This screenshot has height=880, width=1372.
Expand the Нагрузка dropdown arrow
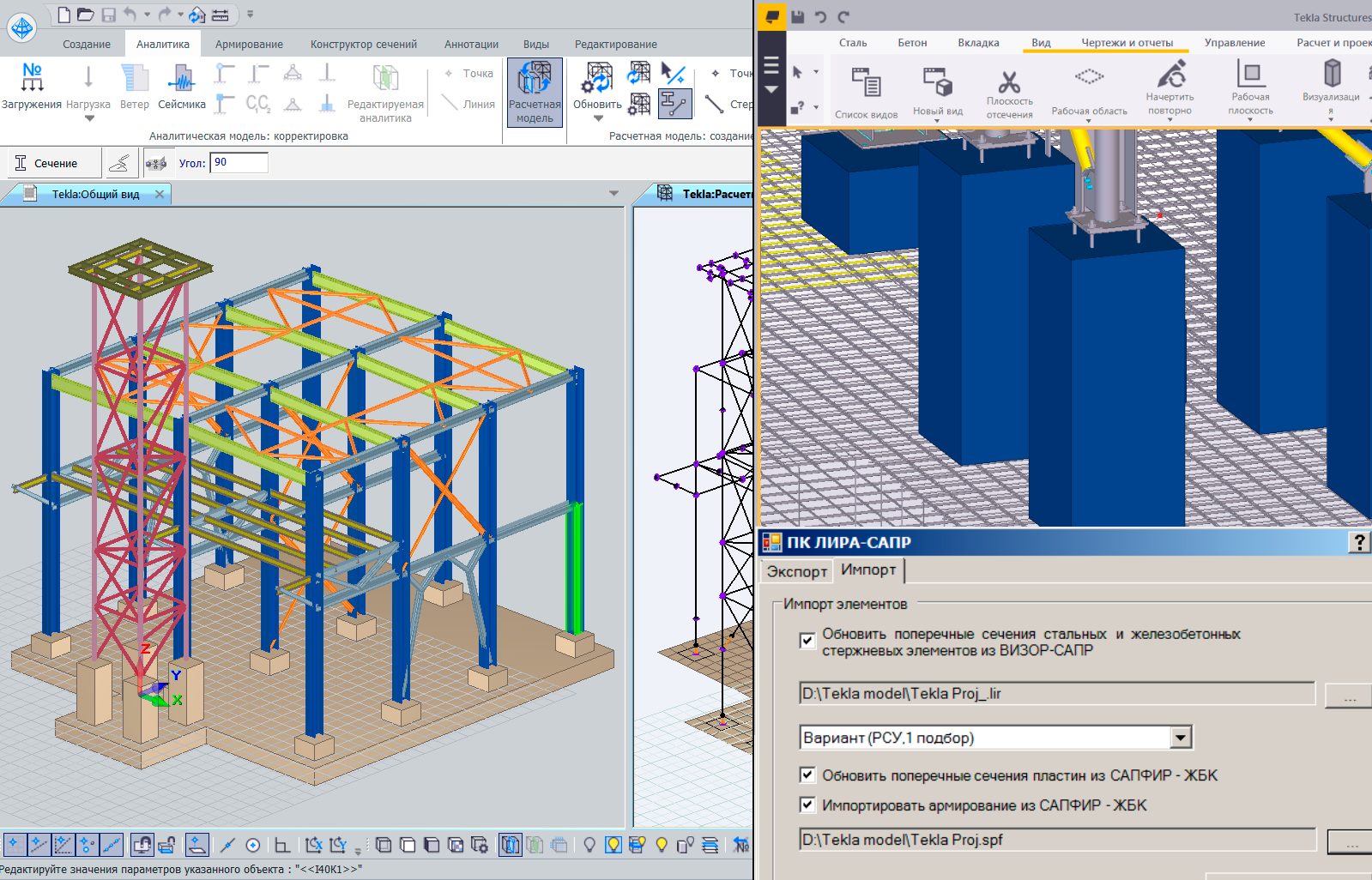click(88, 119)
